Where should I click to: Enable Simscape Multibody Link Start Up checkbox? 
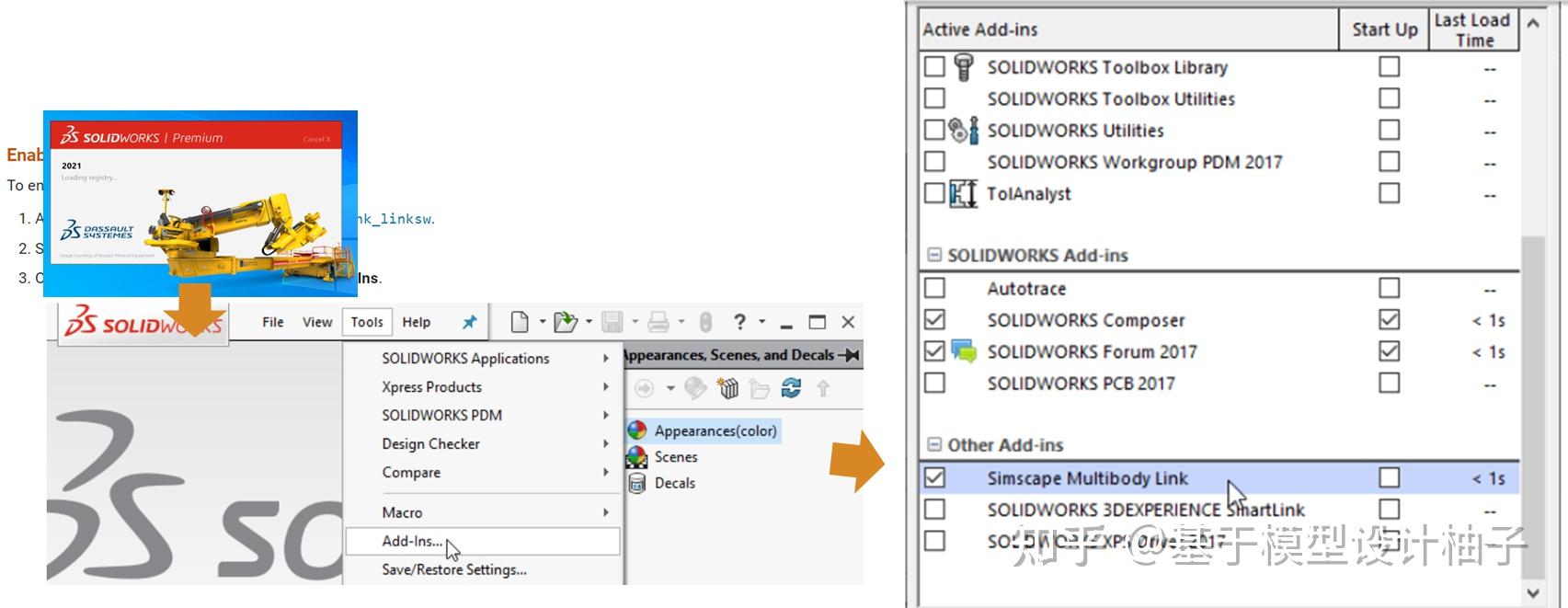[1390, 477]
